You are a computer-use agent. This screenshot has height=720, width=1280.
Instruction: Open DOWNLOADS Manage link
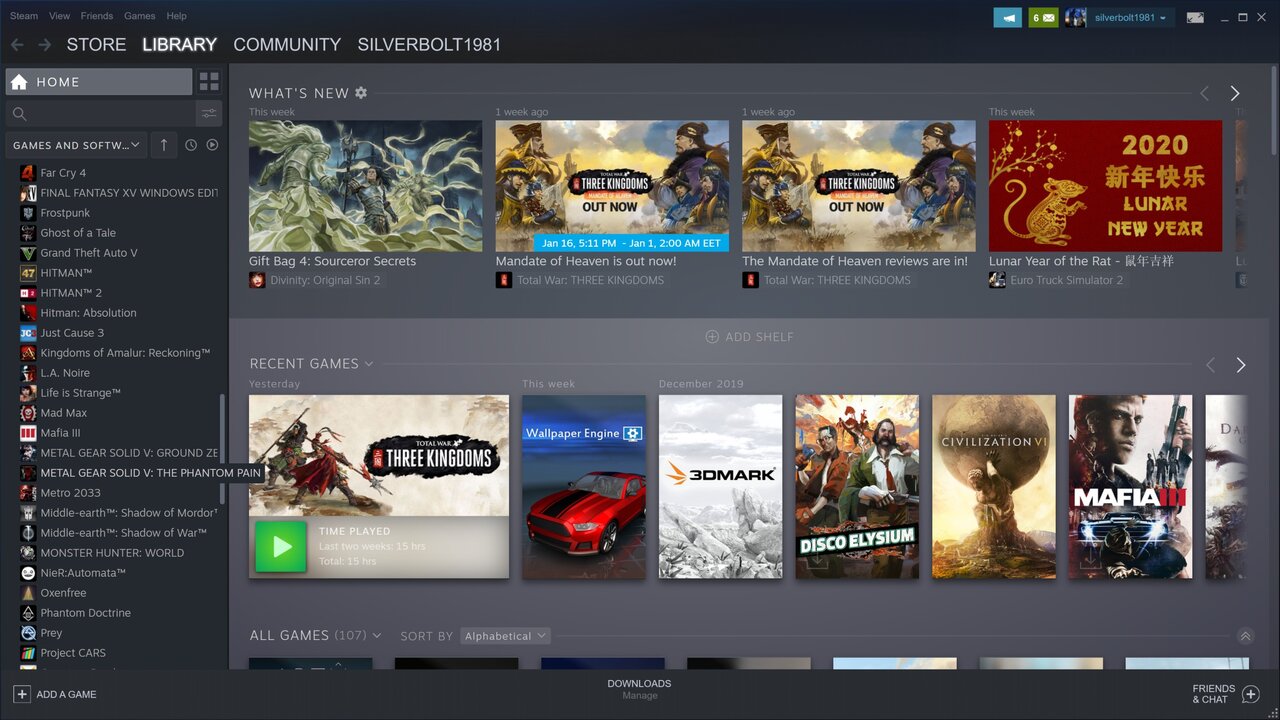pyautogui.click(x=639, y=689)
